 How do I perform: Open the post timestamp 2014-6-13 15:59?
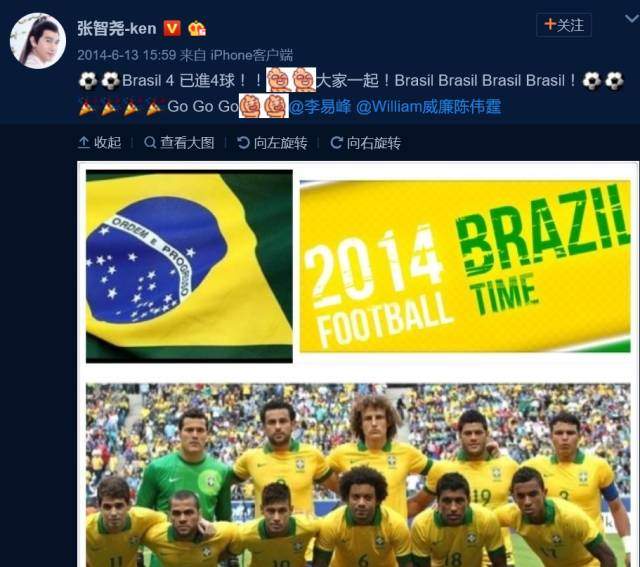click(127, 55)
